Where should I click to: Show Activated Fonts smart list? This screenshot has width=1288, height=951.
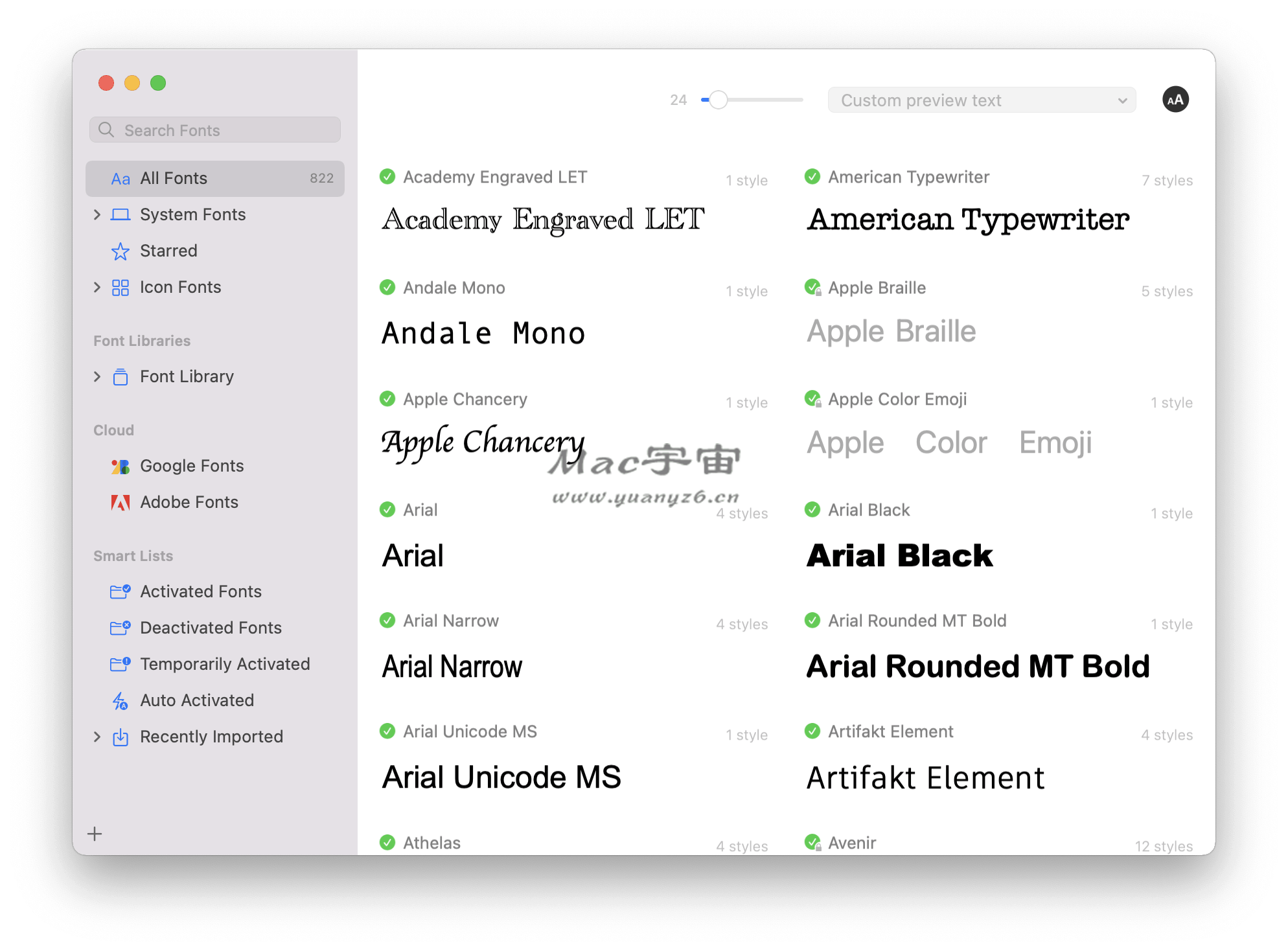(x=215, y=591)
